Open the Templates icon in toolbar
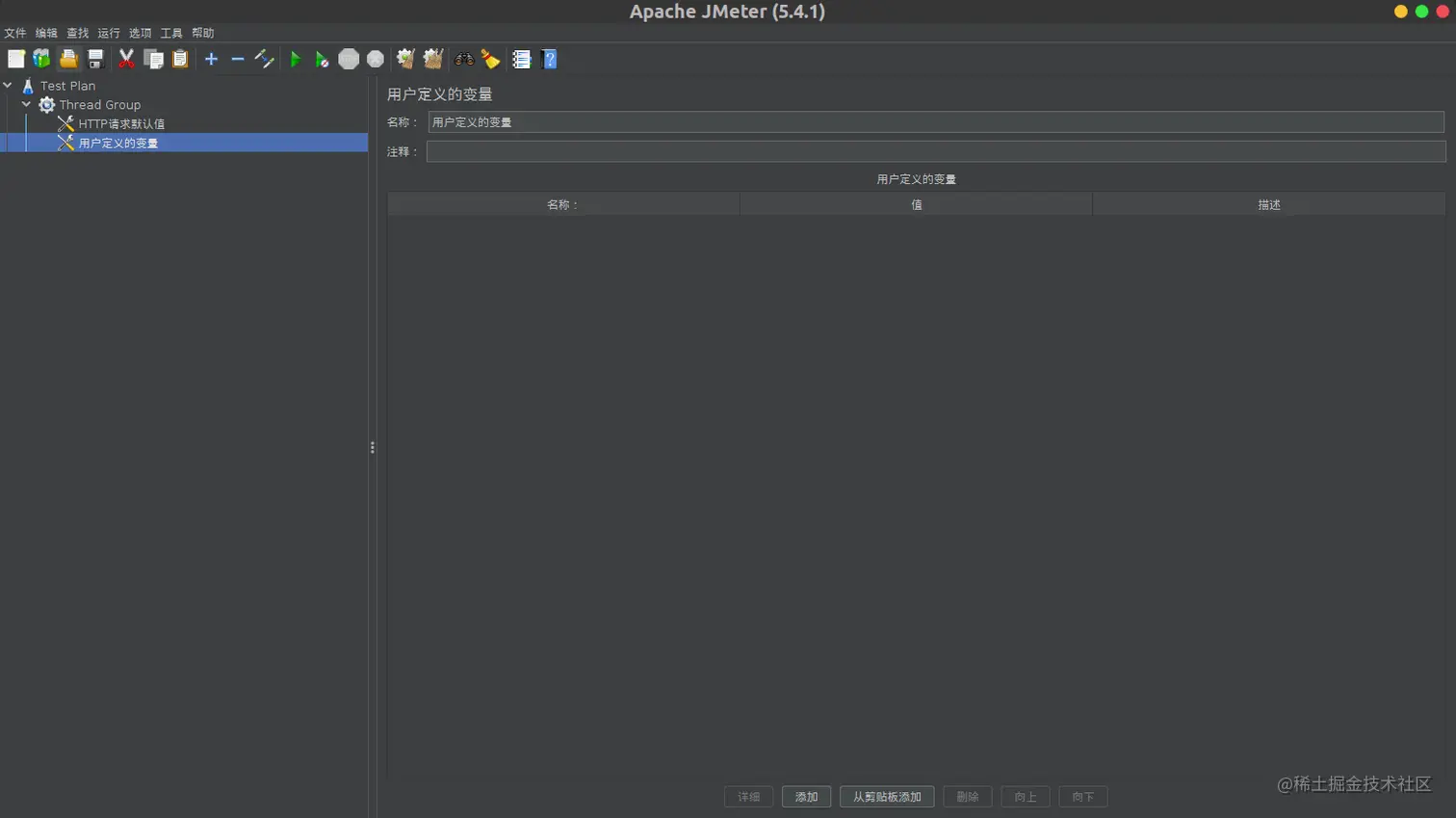 point(41,60)
